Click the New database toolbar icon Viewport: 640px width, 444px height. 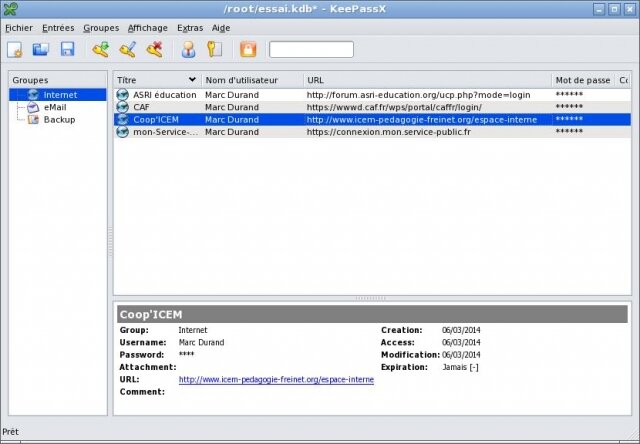point(15,50)
